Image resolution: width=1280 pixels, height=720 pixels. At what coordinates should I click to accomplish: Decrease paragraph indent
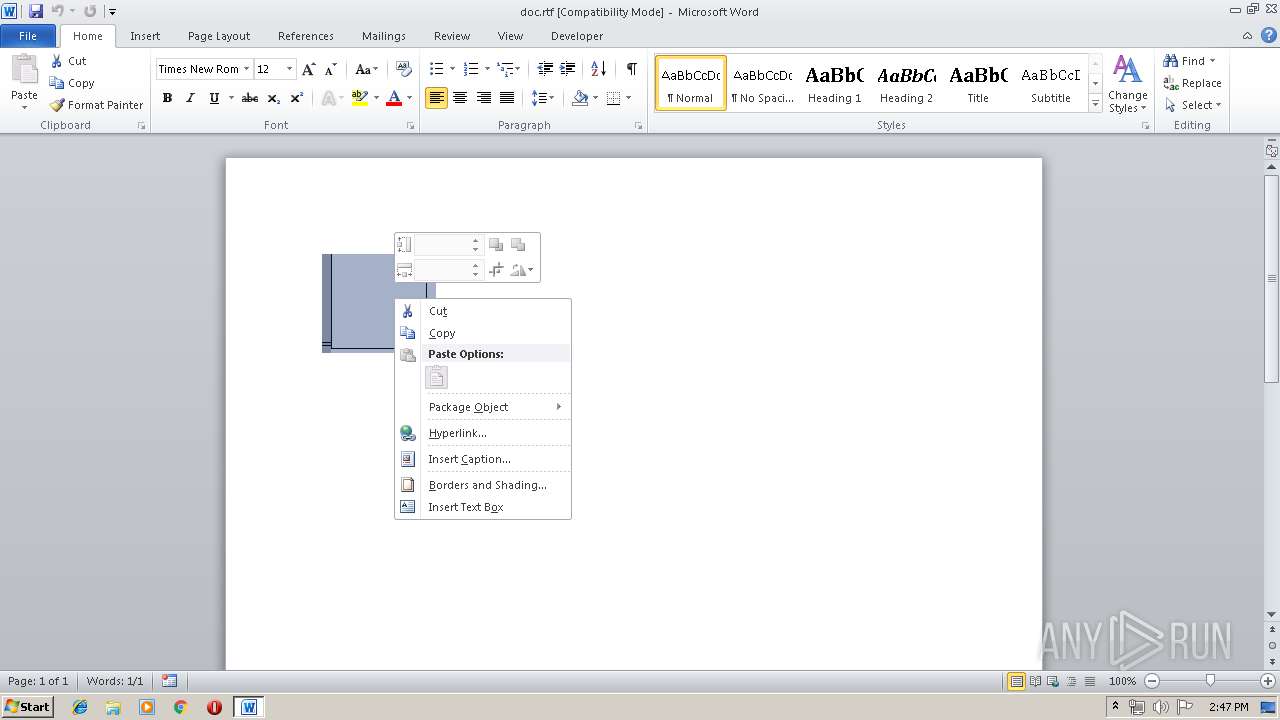[x=545, y=69]
